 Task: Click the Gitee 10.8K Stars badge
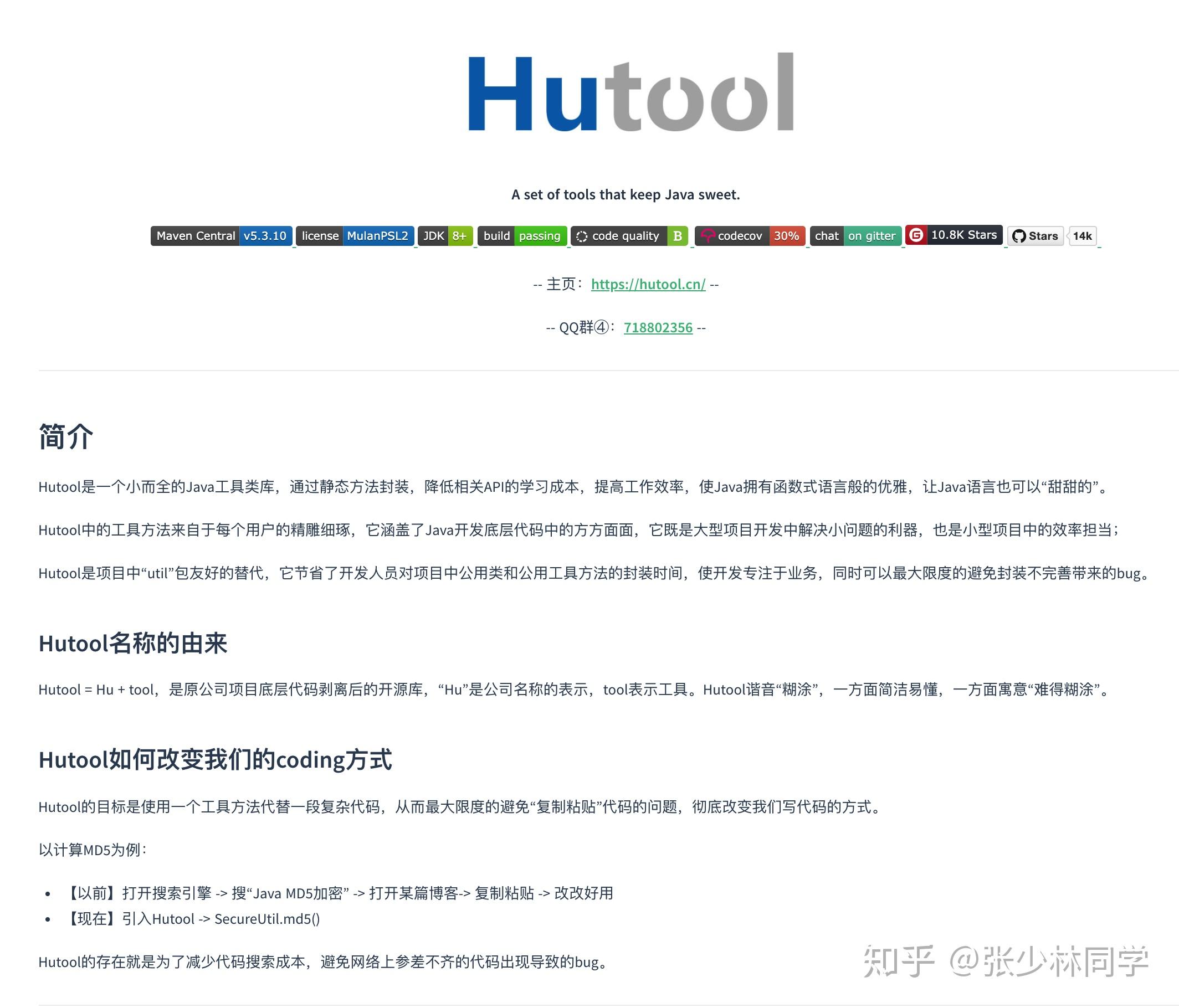[x=954, y=234]
